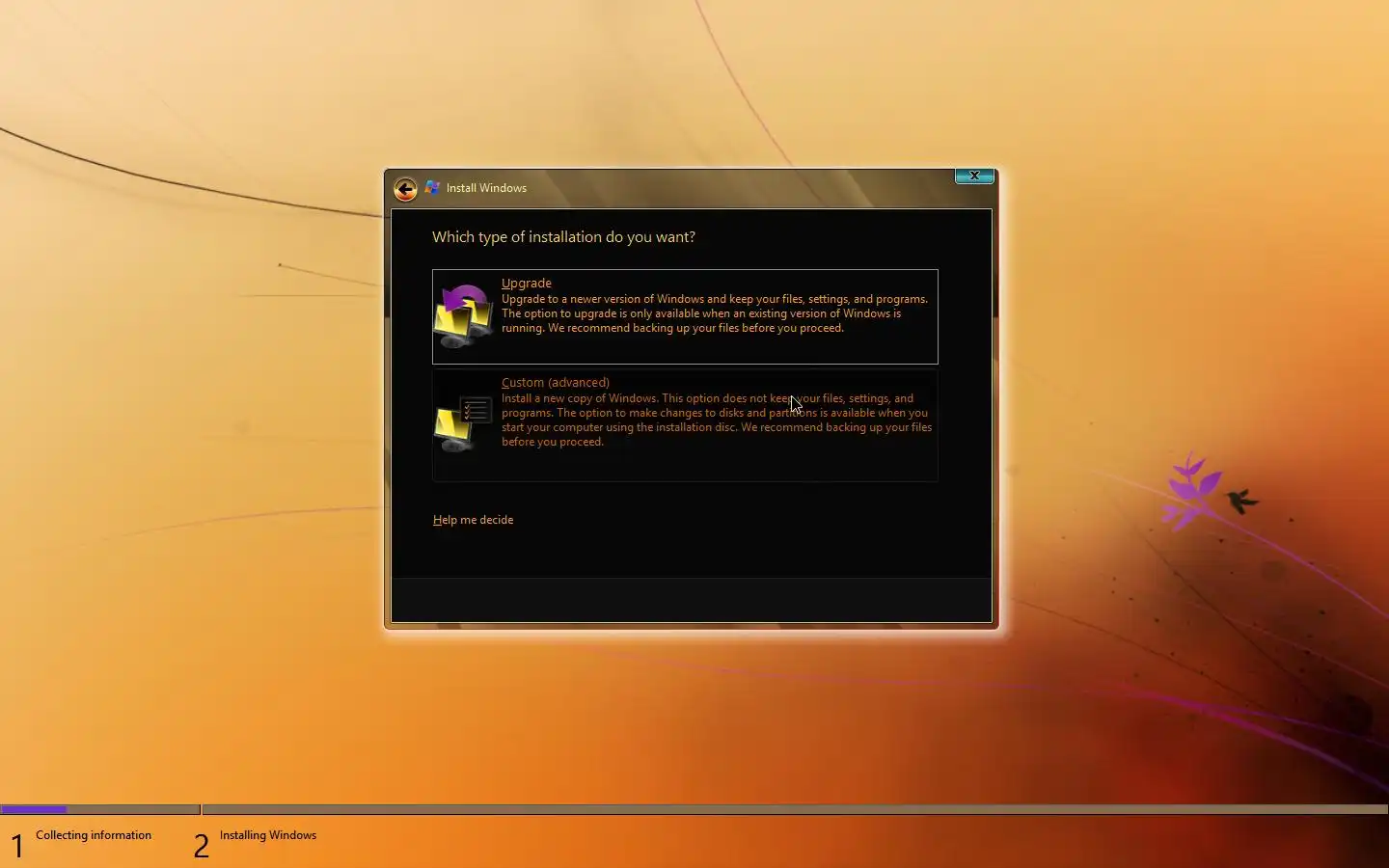Open the Help me decide link
1389x868 pixels.
[473, 520]
